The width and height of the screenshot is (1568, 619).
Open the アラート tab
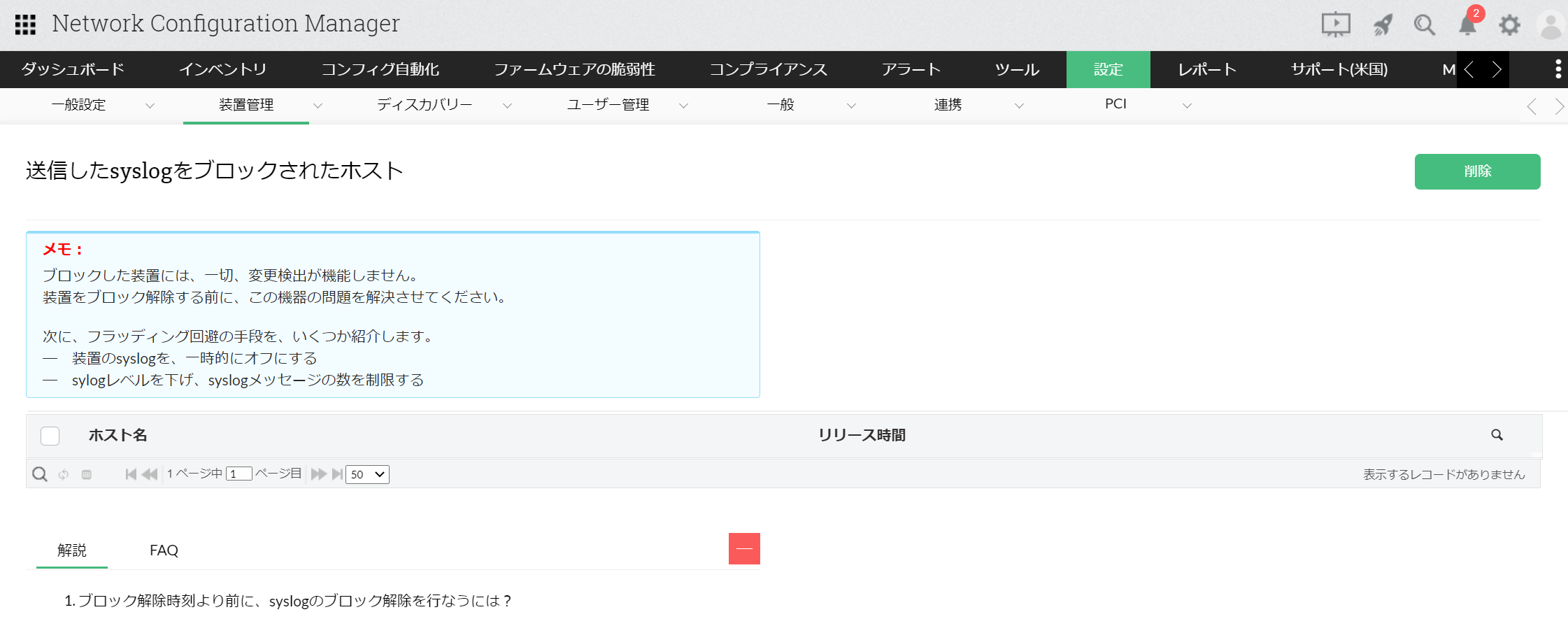point(911,69)
